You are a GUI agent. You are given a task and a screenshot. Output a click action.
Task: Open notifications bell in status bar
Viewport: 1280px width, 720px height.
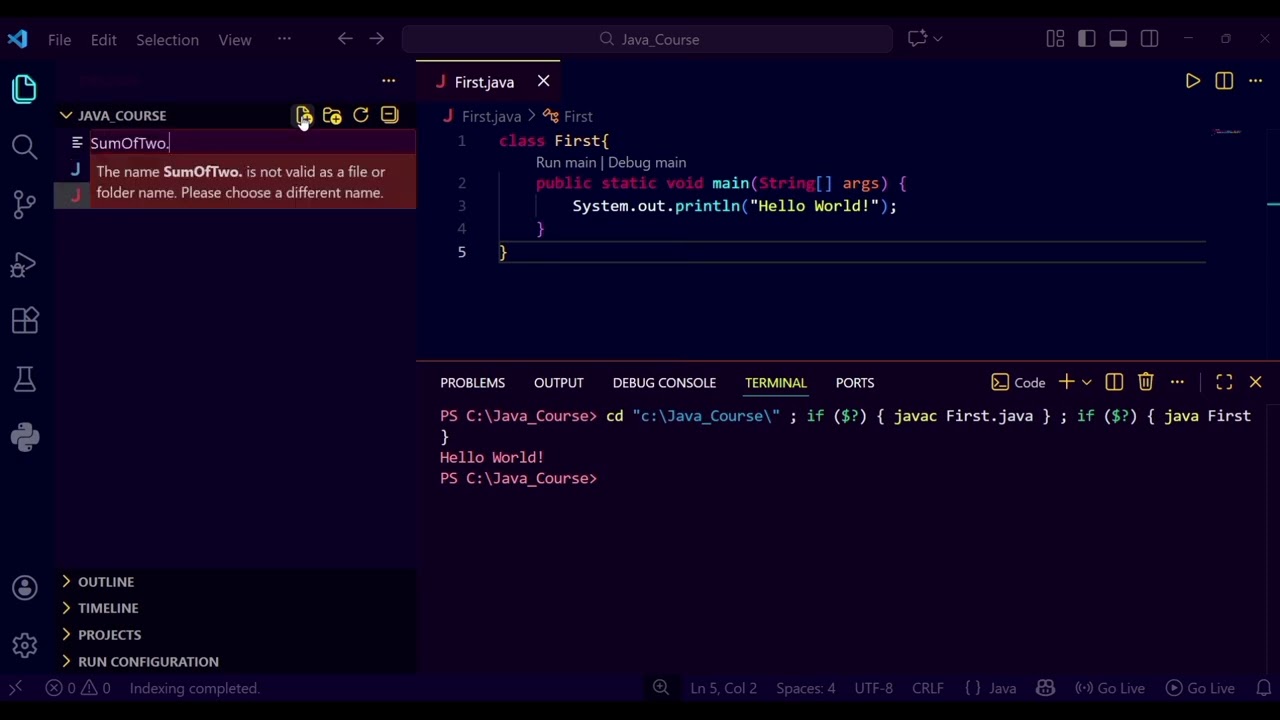coord(1263,688)
